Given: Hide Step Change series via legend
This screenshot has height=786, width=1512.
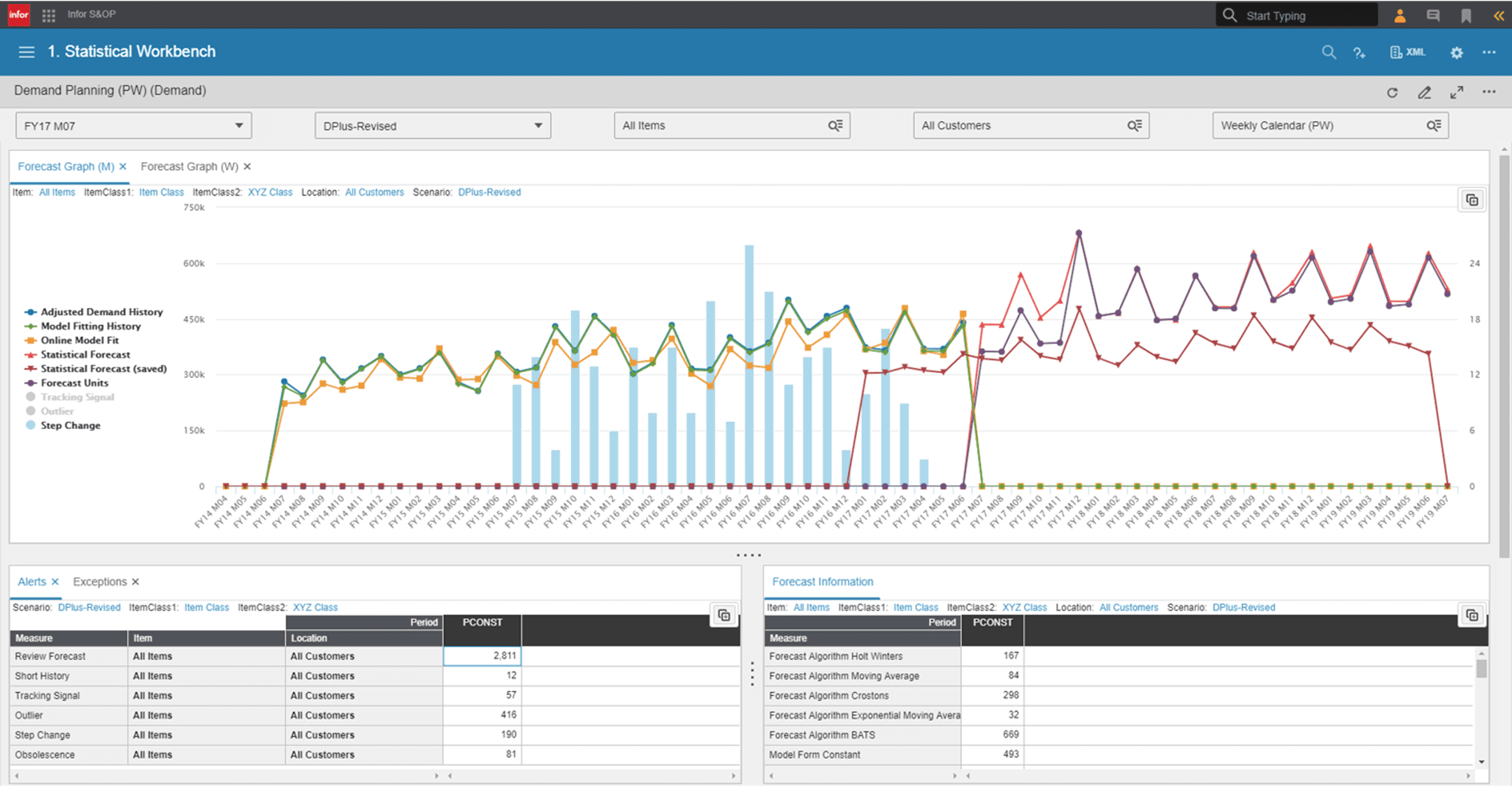Looking at the screenshot, I should [x=70, y=425].
